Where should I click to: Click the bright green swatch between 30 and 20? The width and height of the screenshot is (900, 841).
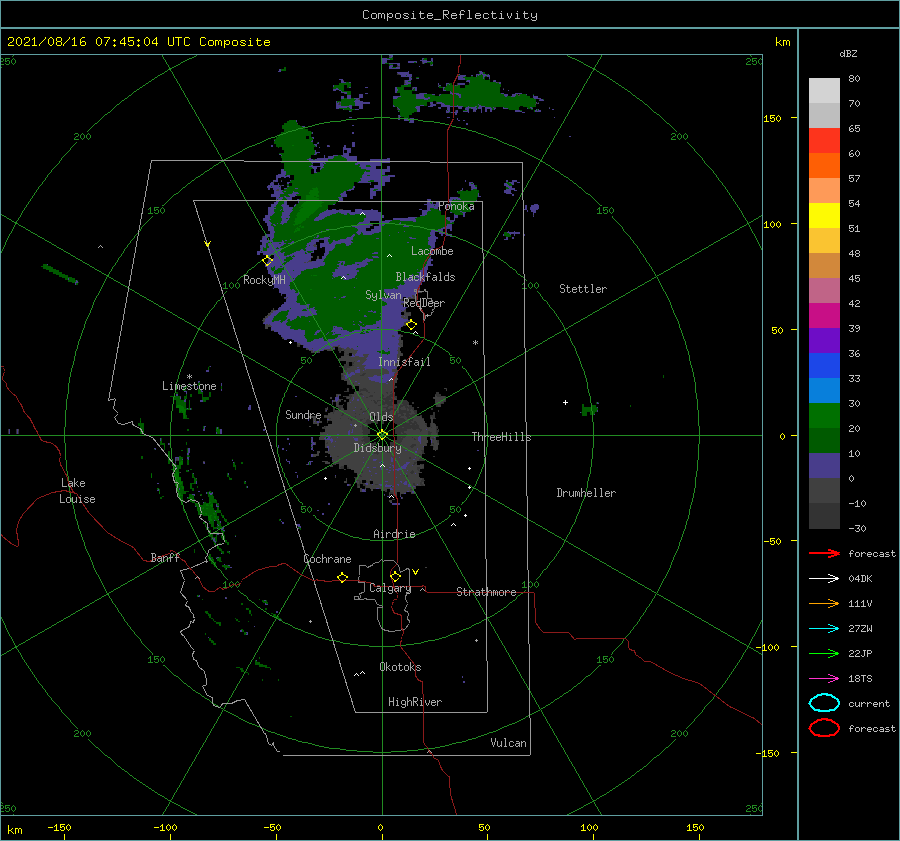click(x=824, y=416)
